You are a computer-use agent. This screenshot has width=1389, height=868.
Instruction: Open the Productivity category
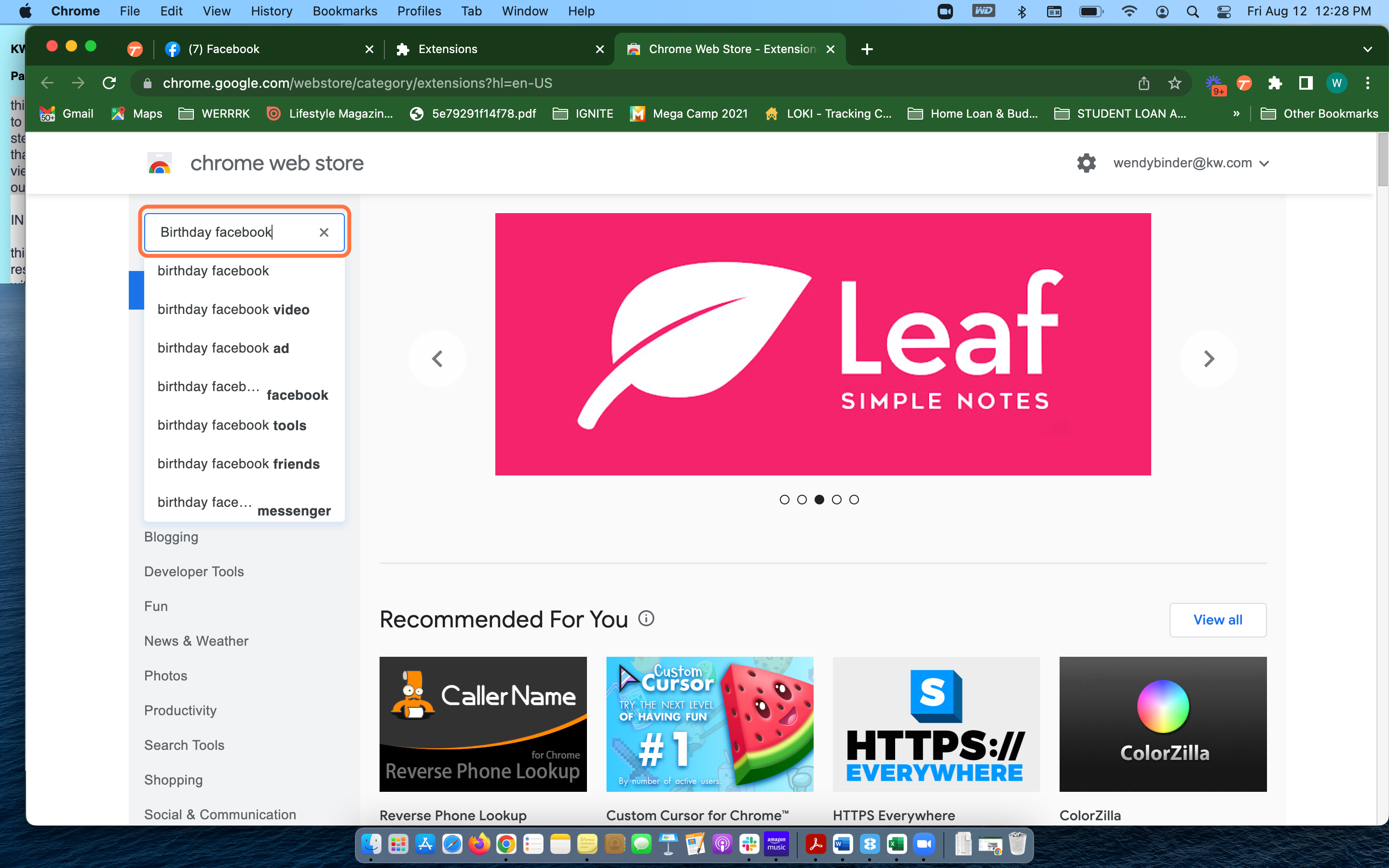coord(180,710)
